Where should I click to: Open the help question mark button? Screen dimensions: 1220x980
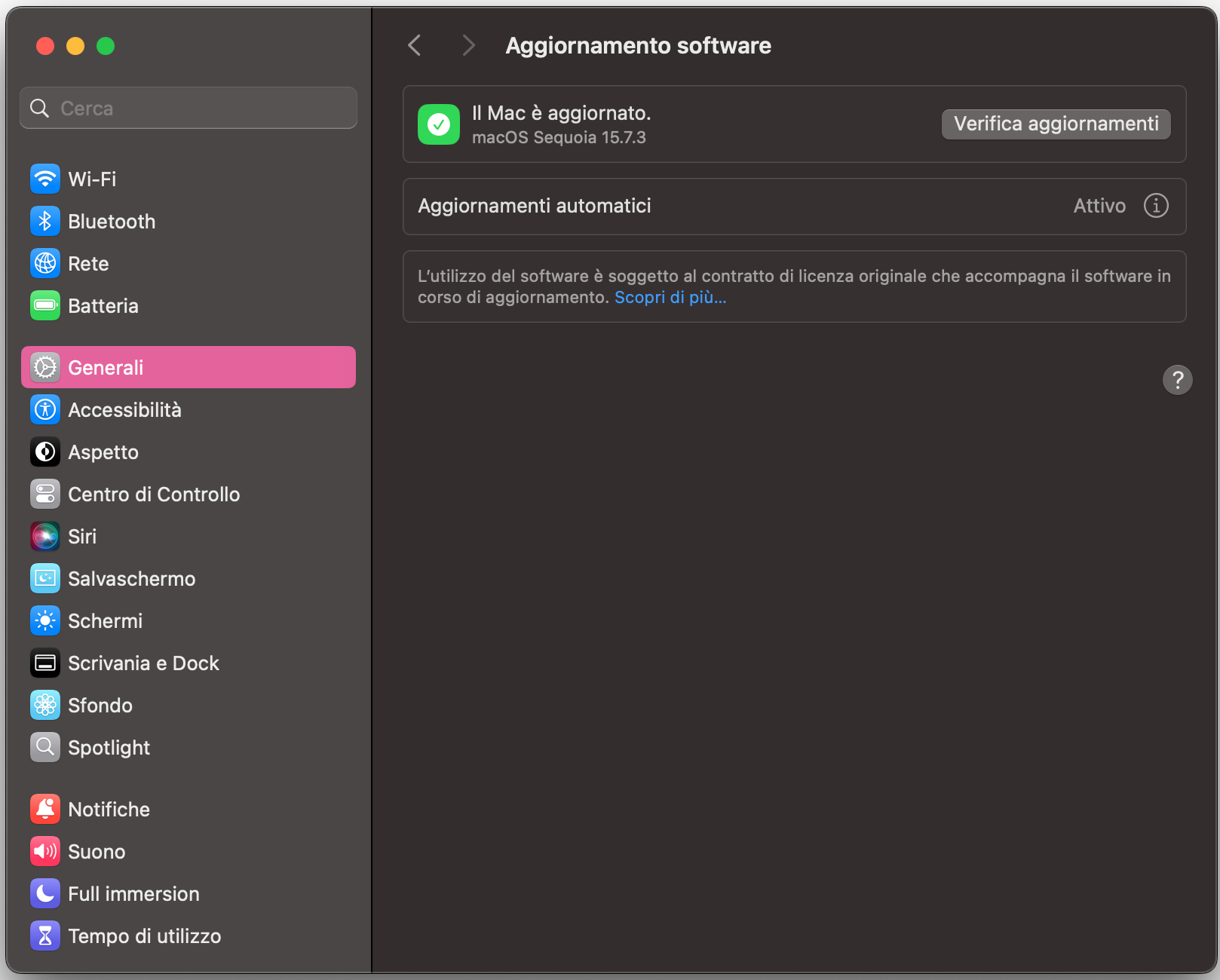1178,381
